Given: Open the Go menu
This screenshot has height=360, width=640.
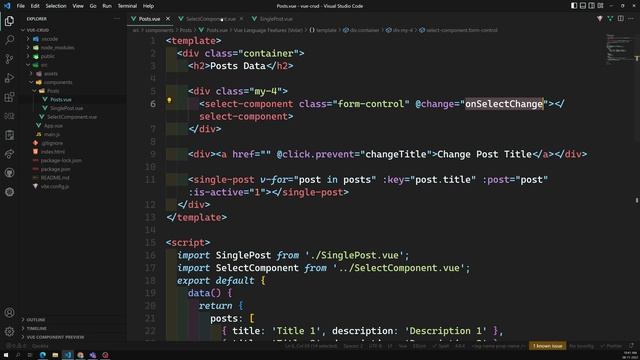Looking at the screenshot, I should pyautogui.click(x=93, y=6).
